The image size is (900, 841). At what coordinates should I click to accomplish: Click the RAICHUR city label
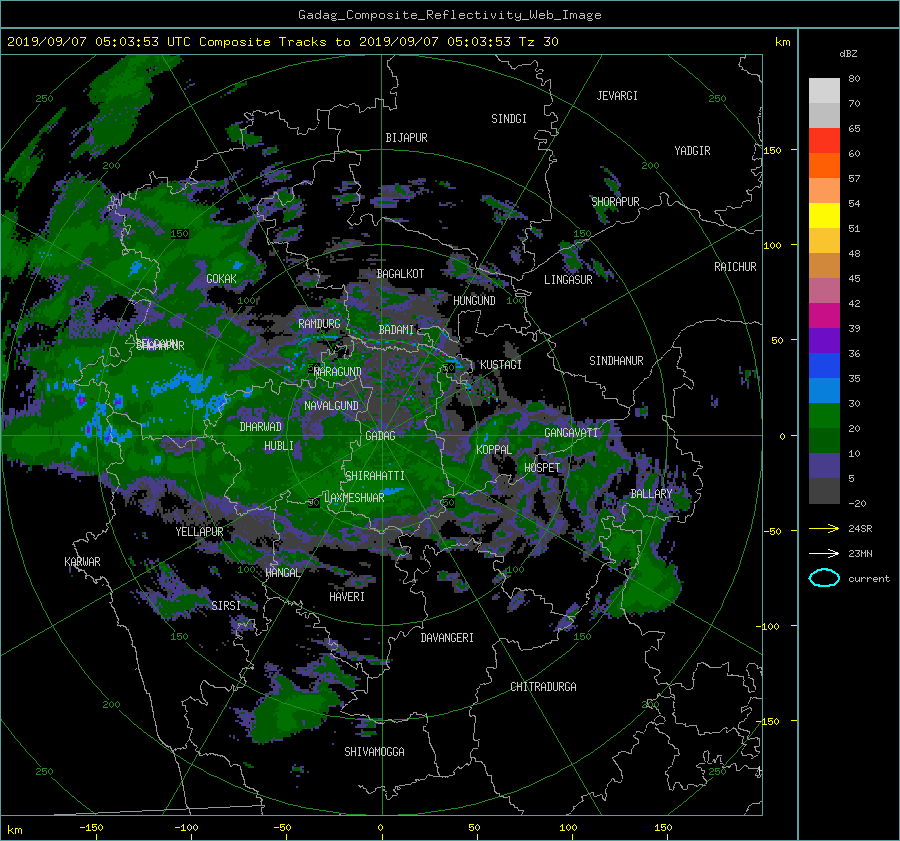pos(735,267)
